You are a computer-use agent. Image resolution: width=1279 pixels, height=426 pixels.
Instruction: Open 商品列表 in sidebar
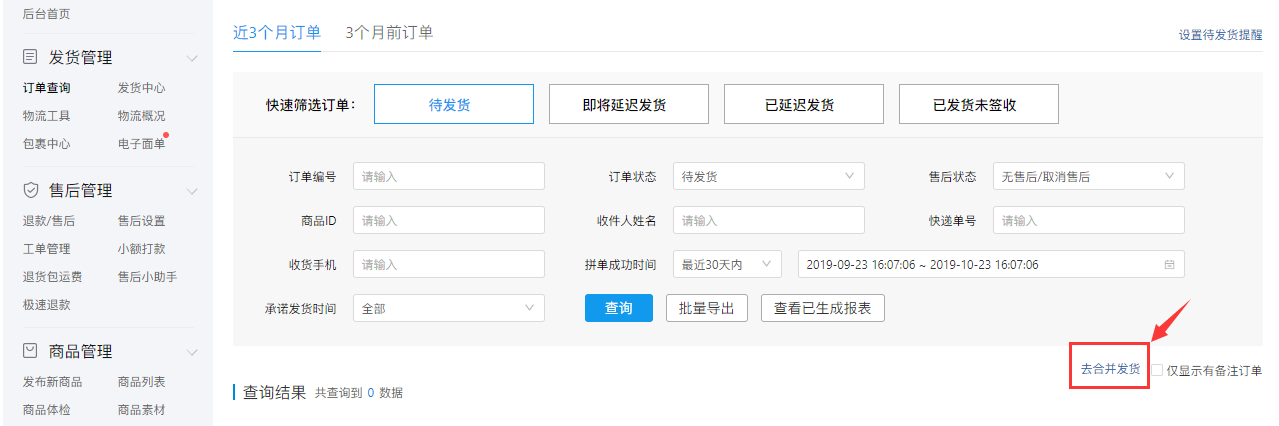click(141, 382)
